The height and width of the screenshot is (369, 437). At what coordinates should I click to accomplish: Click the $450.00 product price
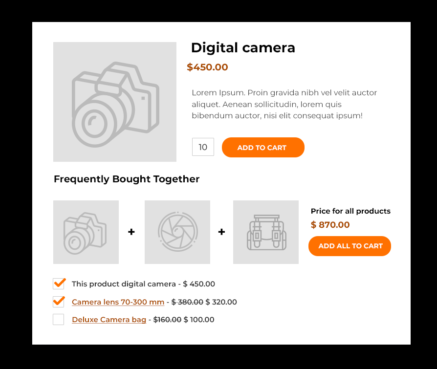point(207,67)
